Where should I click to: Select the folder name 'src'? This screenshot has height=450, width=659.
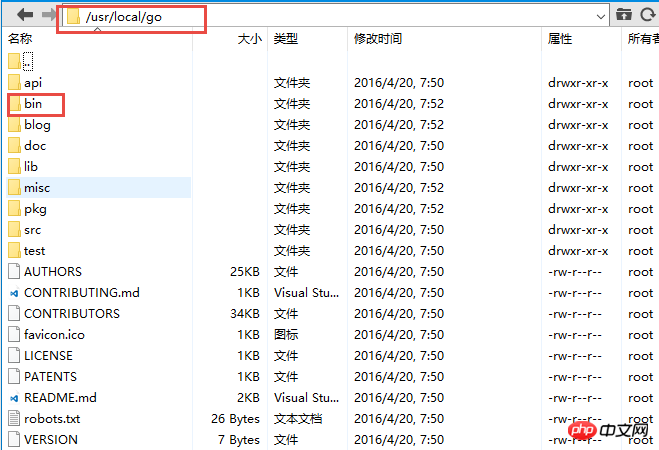tap(32, 230)
